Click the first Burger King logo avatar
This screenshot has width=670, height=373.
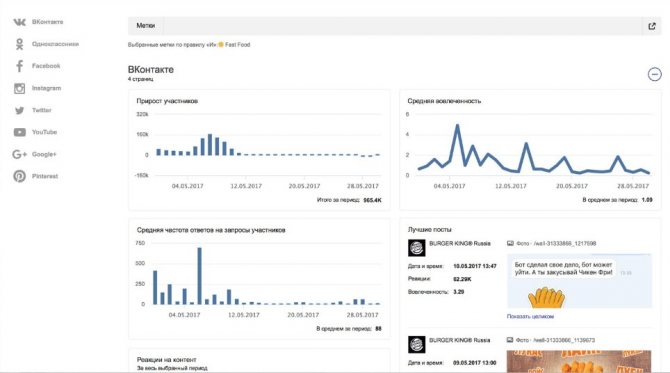[x=417, y=248]
